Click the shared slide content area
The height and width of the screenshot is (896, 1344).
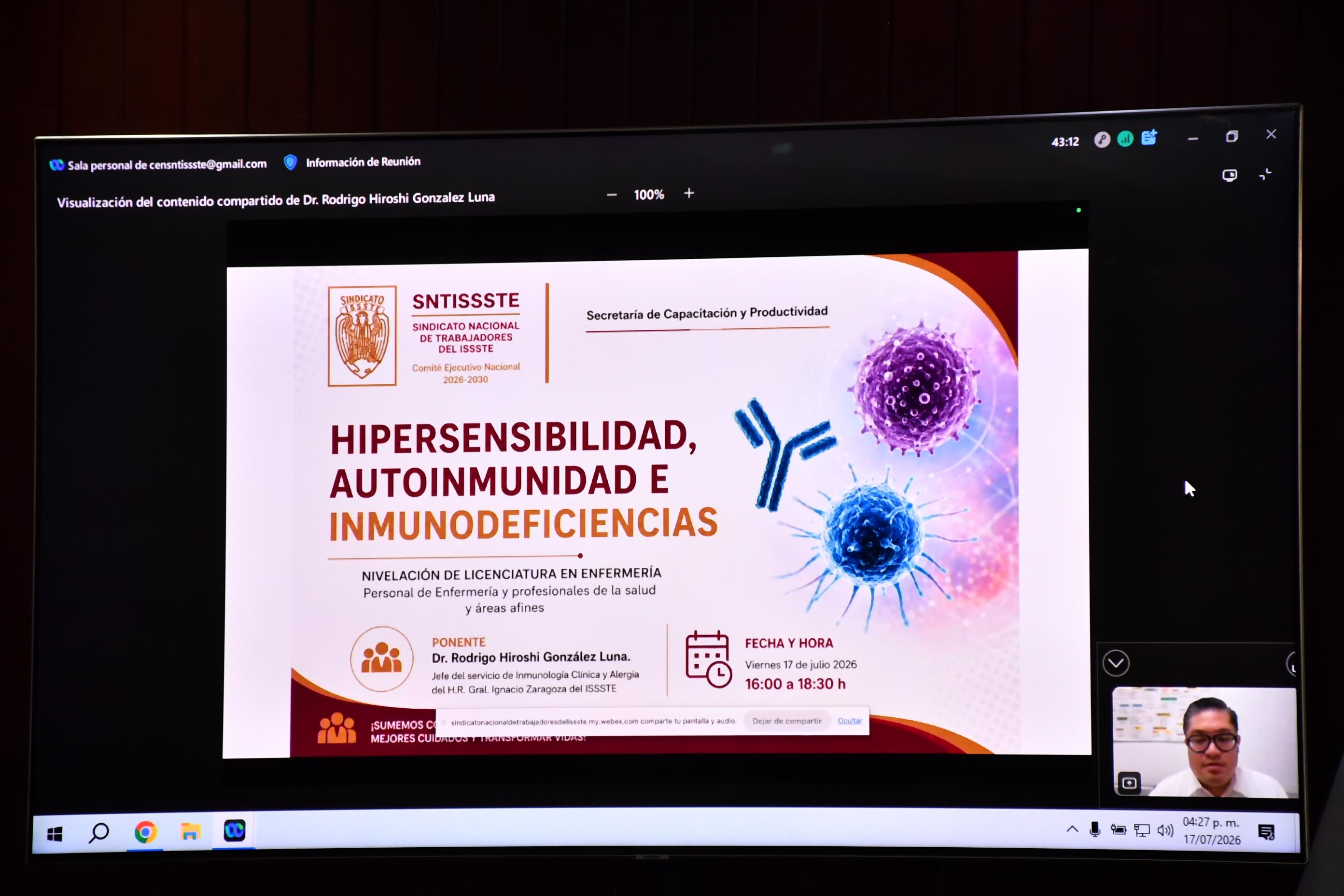pyautogui.click(x=657, y=505)
